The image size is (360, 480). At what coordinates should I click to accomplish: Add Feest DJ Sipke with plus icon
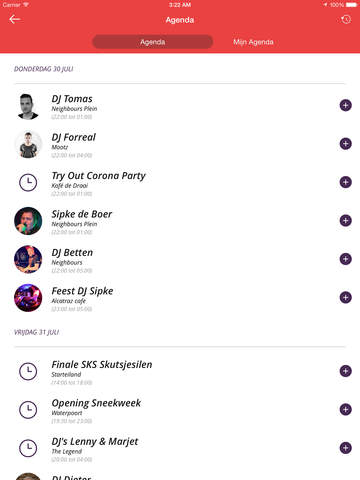coord(346,297)
